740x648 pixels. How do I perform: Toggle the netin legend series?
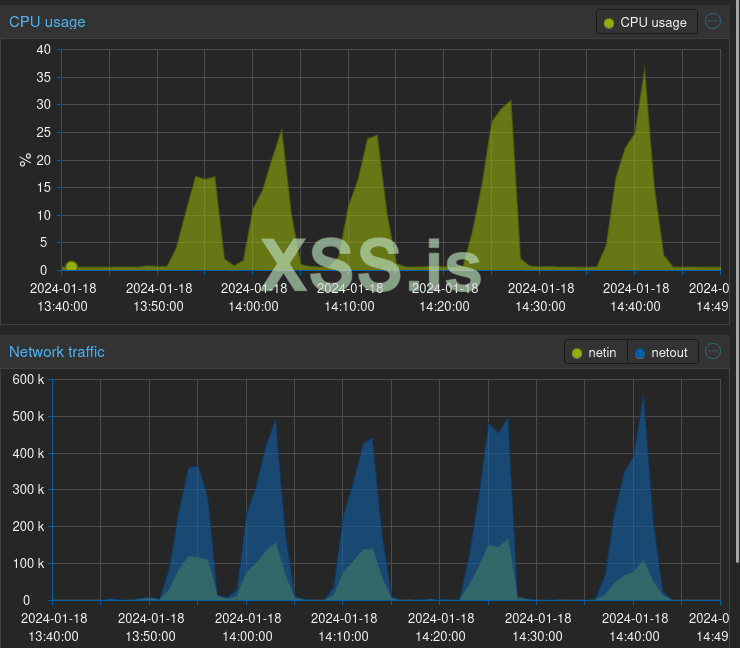(x=596, y=352)
